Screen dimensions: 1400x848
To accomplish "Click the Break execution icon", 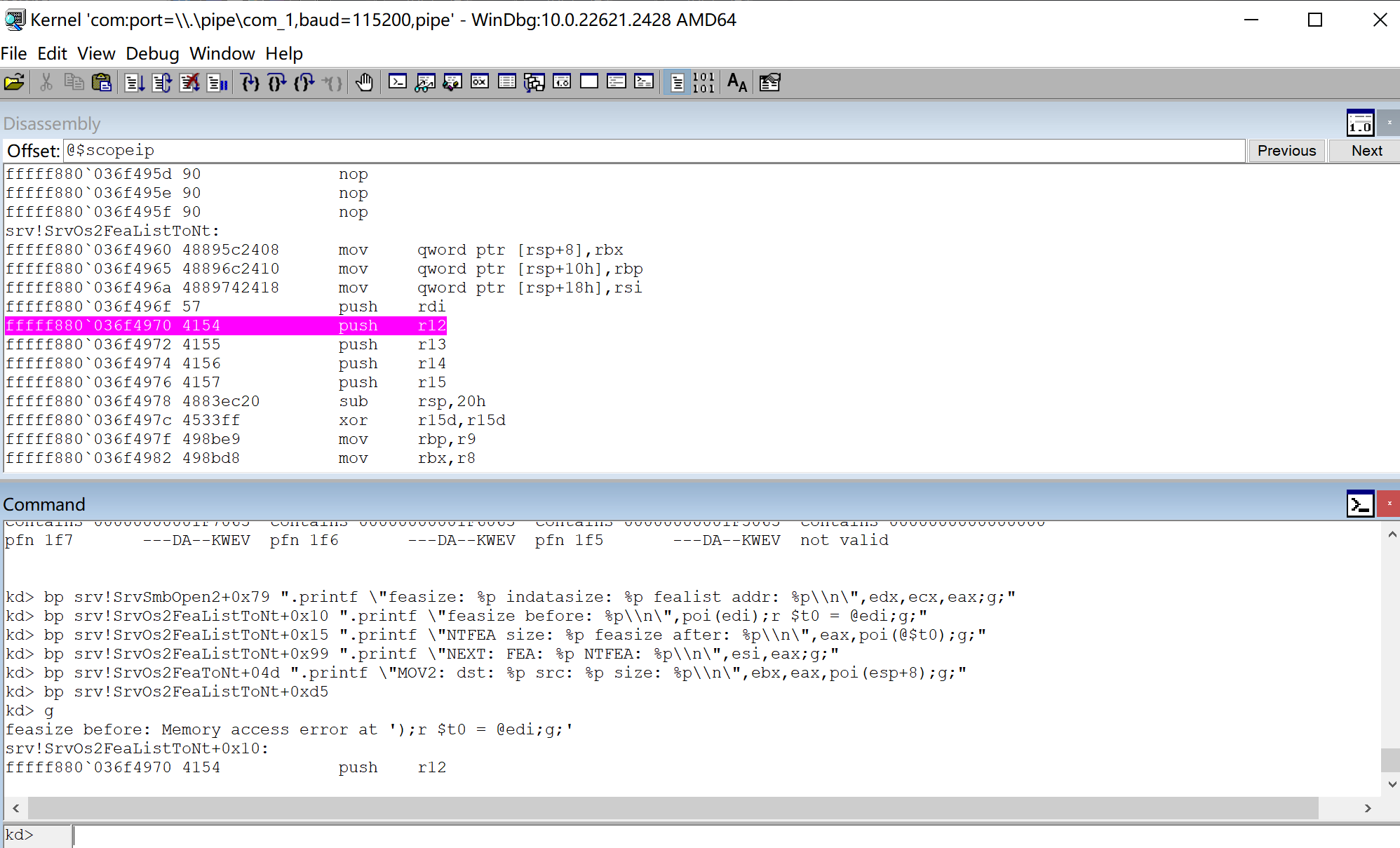I will [x=217, y=83].
